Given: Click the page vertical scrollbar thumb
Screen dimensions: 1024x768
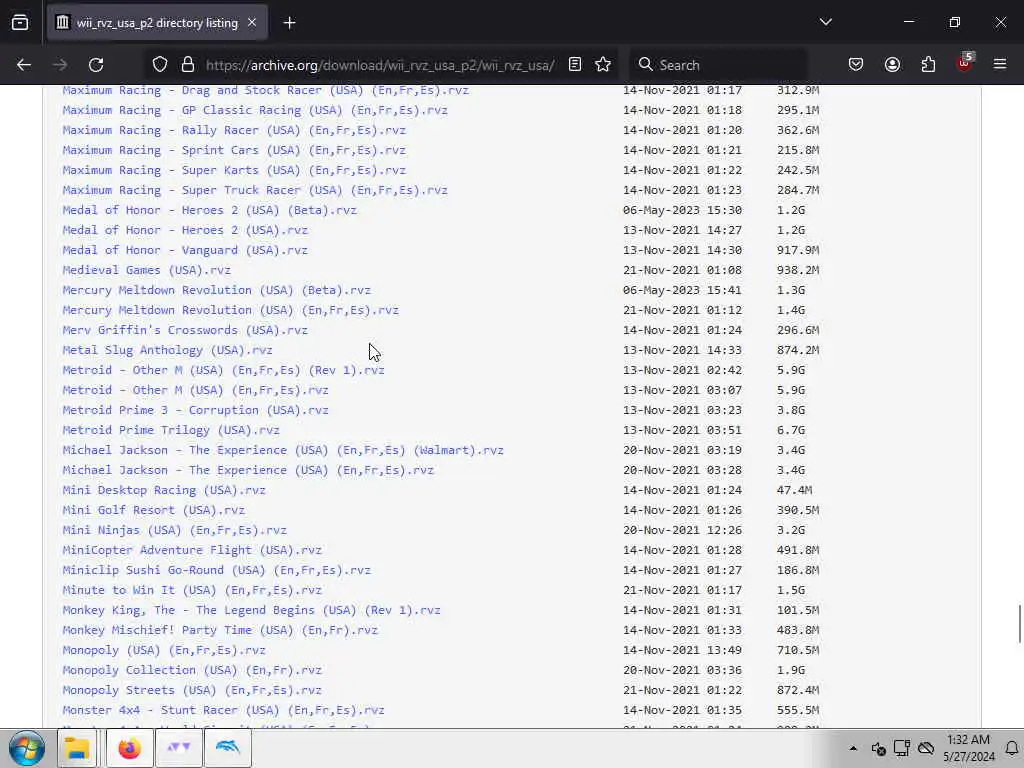Looking at the screenshot, I should click(x=1019, y=624).
